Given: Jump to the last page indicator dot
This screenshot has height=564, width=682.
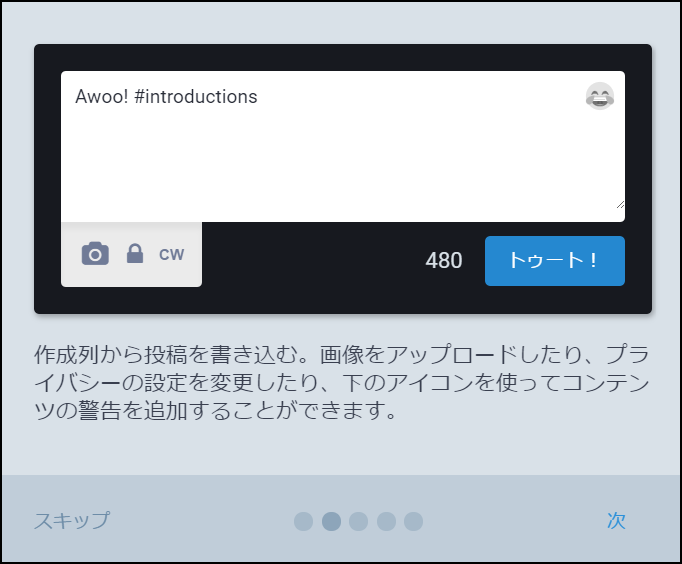Looking at the screenshot, I should [x=413, y=521].
